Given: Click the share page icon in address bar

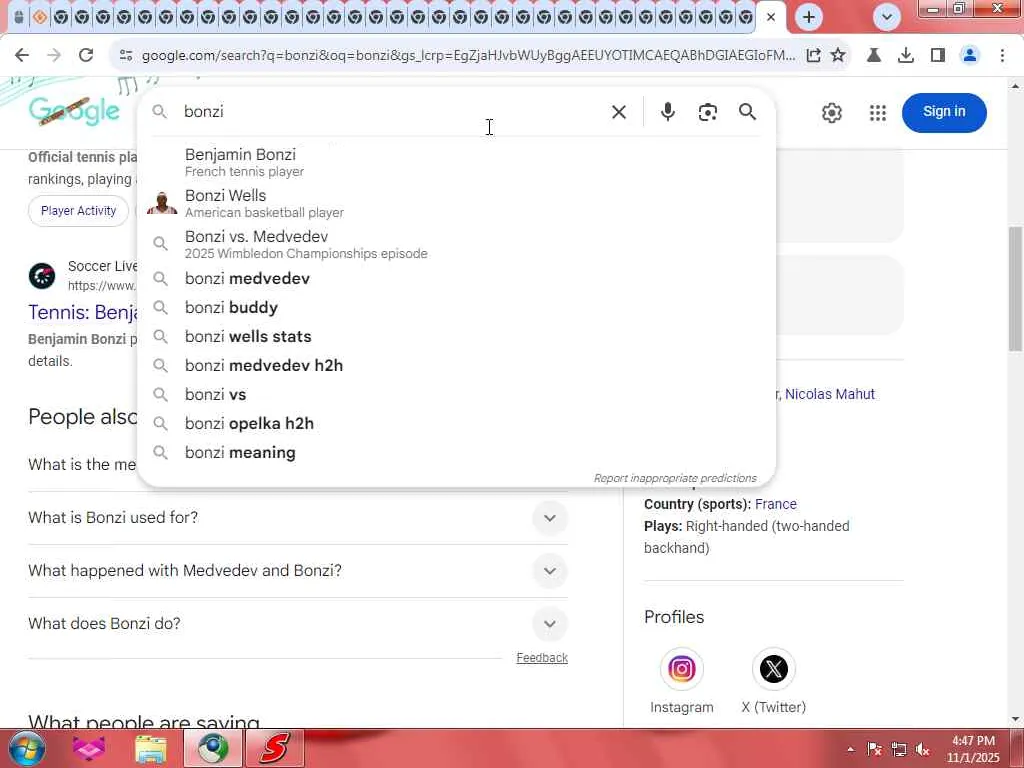Looking at the screenshot, I should pos(813,56).
